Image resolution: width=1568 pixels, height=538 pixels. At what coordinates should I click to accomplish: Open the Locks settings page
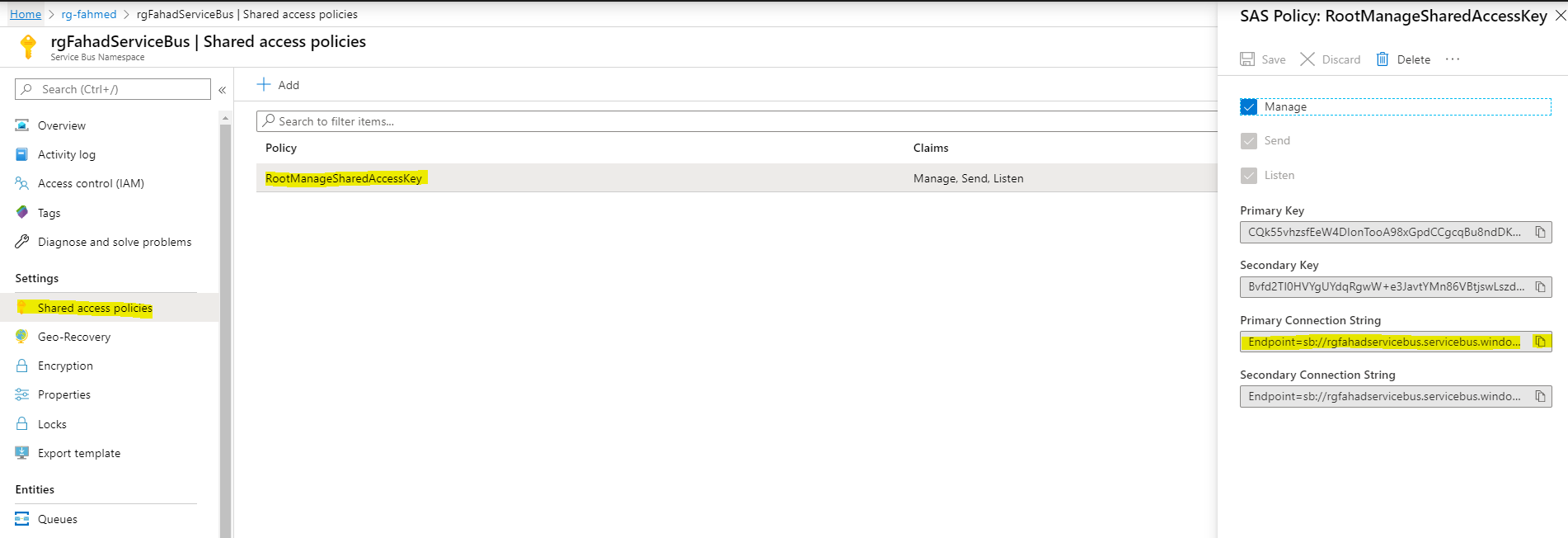[52, 424]
